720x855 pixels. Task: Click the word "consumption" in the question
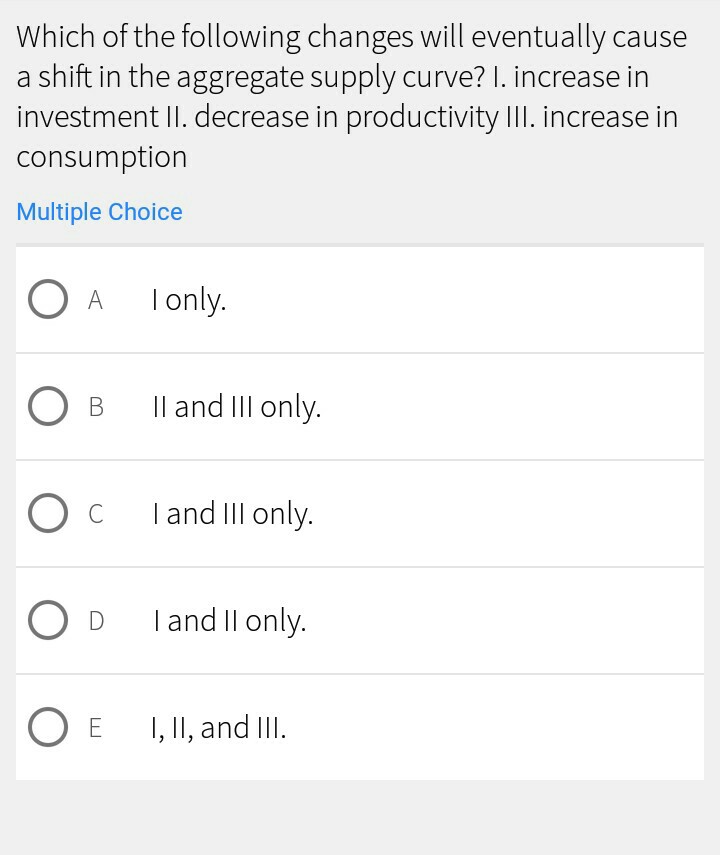[x=101, y=157]
